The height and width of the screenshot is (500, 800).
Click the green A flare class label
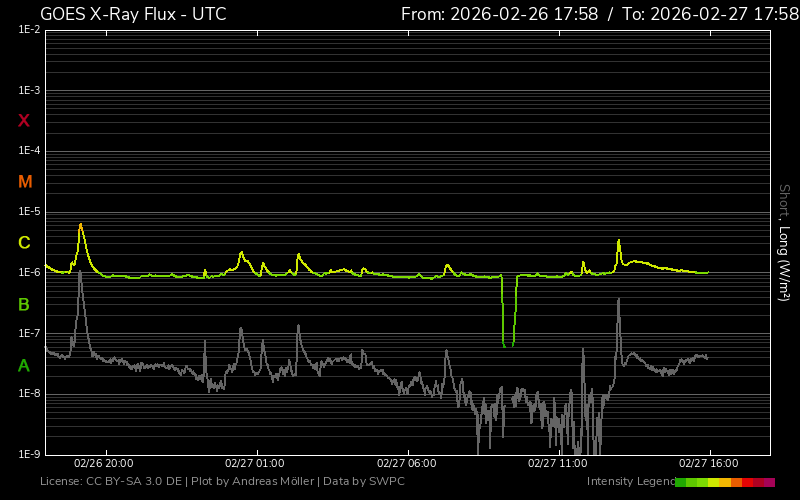(x=24, y=366)
